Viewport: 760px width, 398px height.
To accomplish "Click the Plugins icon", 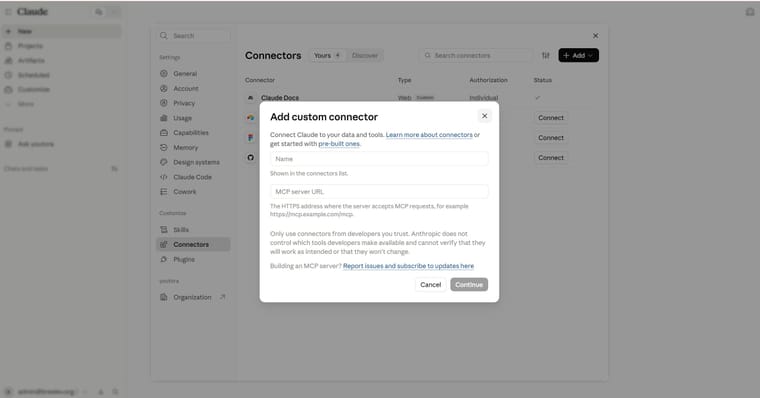I will pos(164,259).
